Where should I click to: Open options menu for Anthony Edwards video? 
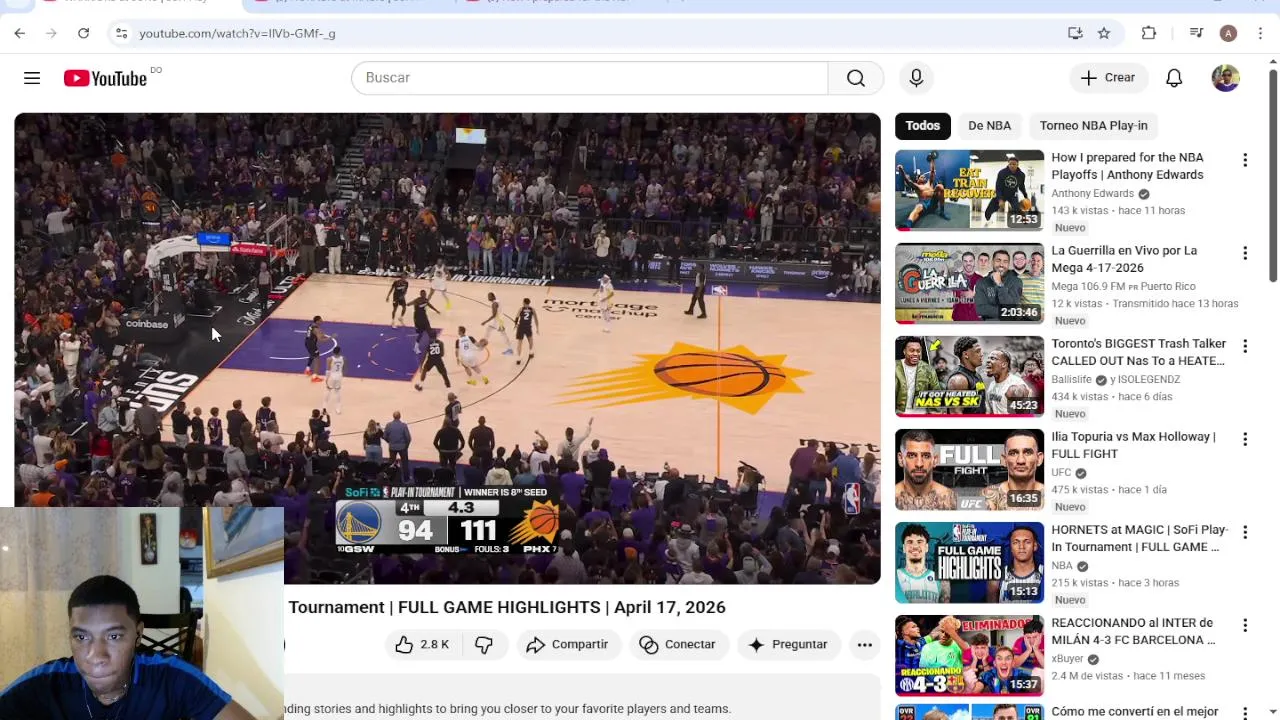tap(1245, 160)
